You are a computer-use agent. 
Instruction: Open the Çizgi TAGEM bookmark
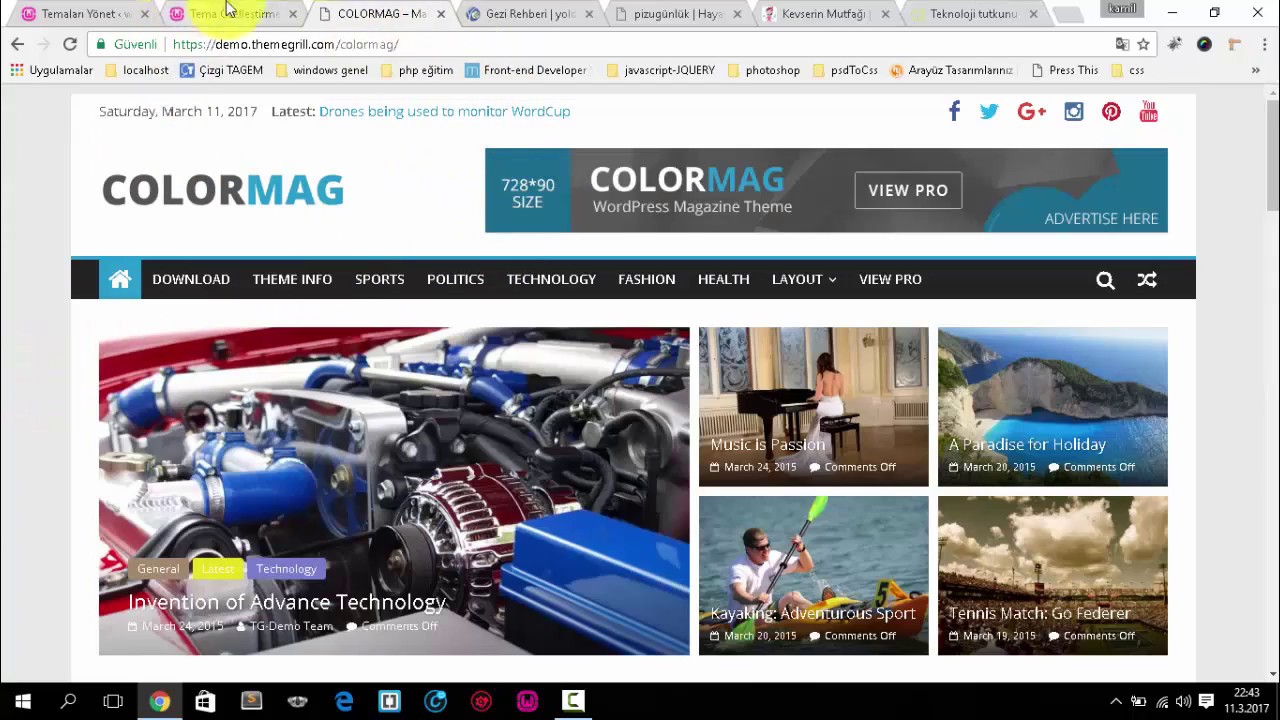[x=222, y=70]
